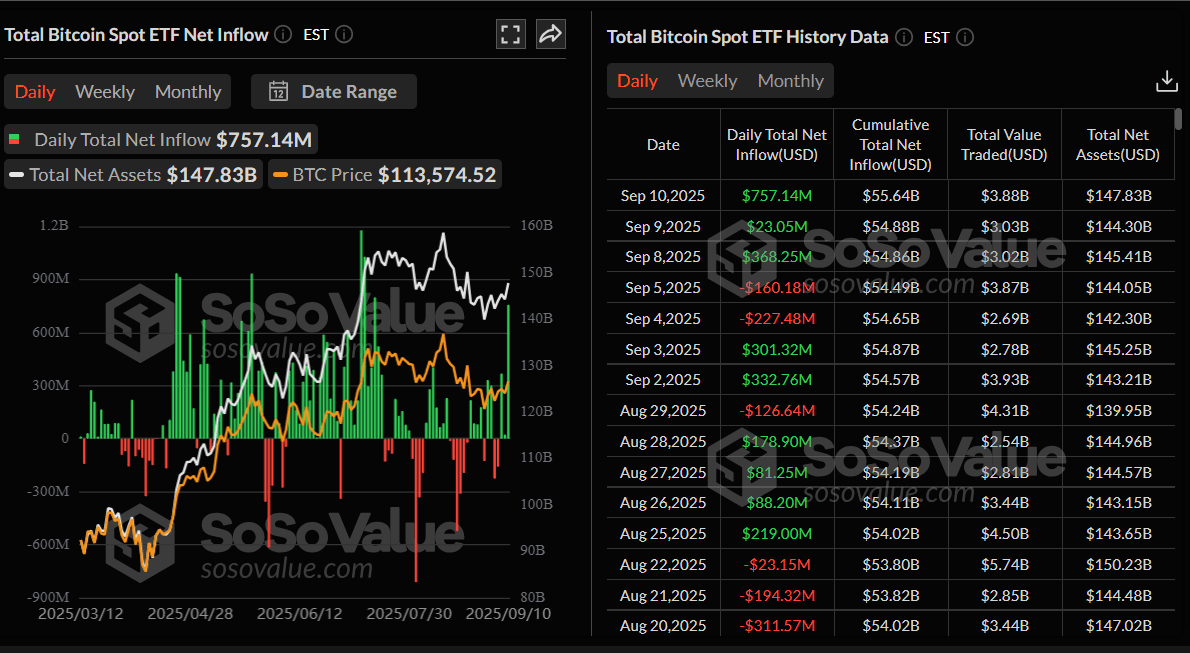Toggle Daily Total Net Inflow series
The height and width of the screenshot is (653, 1190).
click(x=161, y=140)
